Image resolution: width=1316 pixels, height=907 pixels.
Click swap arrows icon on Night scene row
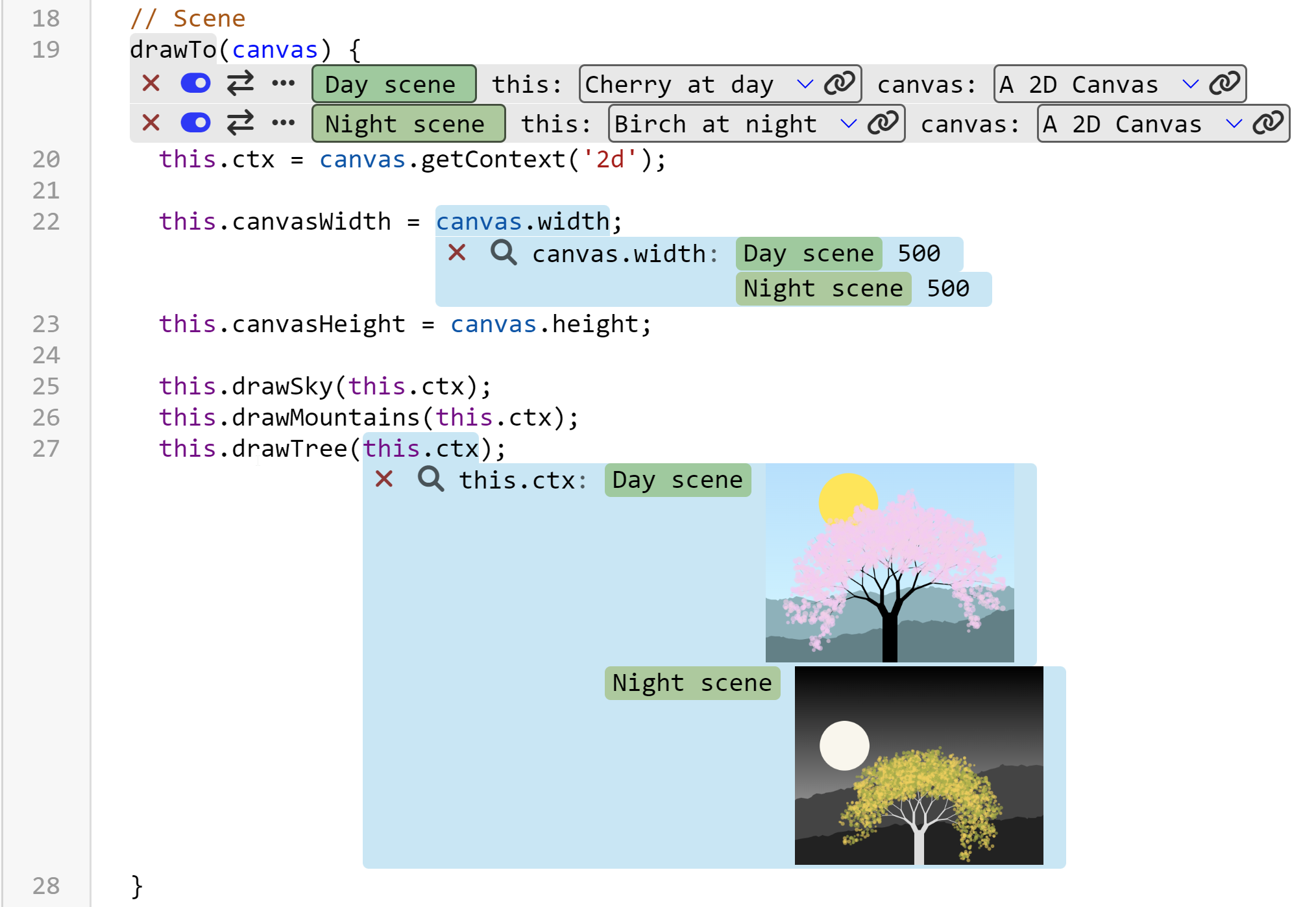[x=240, y=123]
